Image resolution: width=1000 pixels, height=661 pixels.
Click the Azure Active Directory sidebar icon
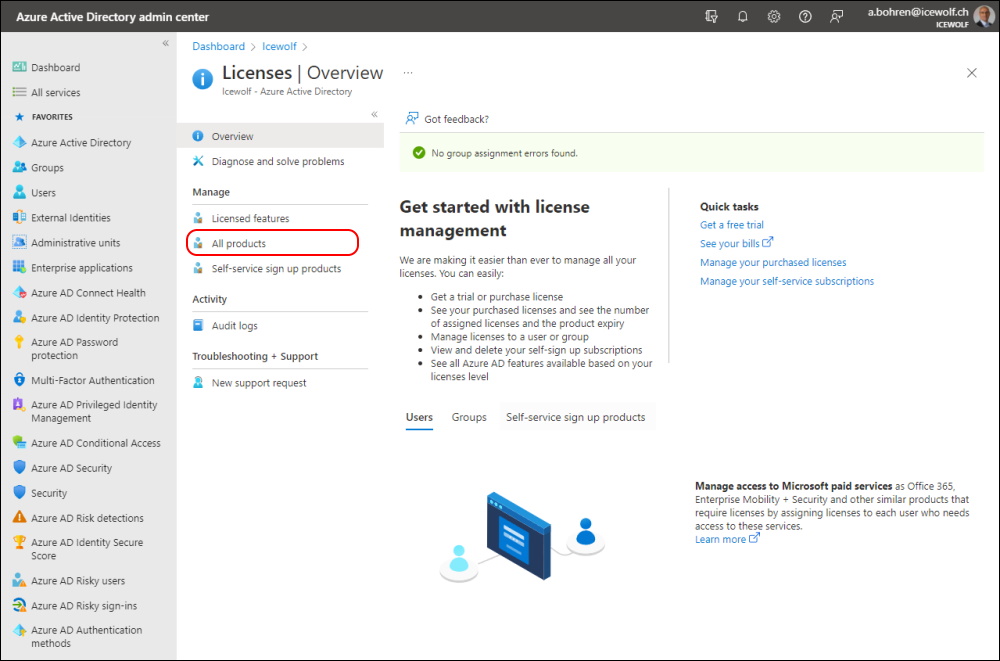click(x=19, y=142)
